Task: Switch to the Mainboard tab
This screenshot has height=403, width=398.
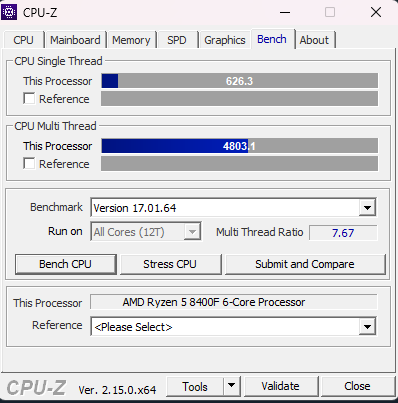Action: pos(75,40)
